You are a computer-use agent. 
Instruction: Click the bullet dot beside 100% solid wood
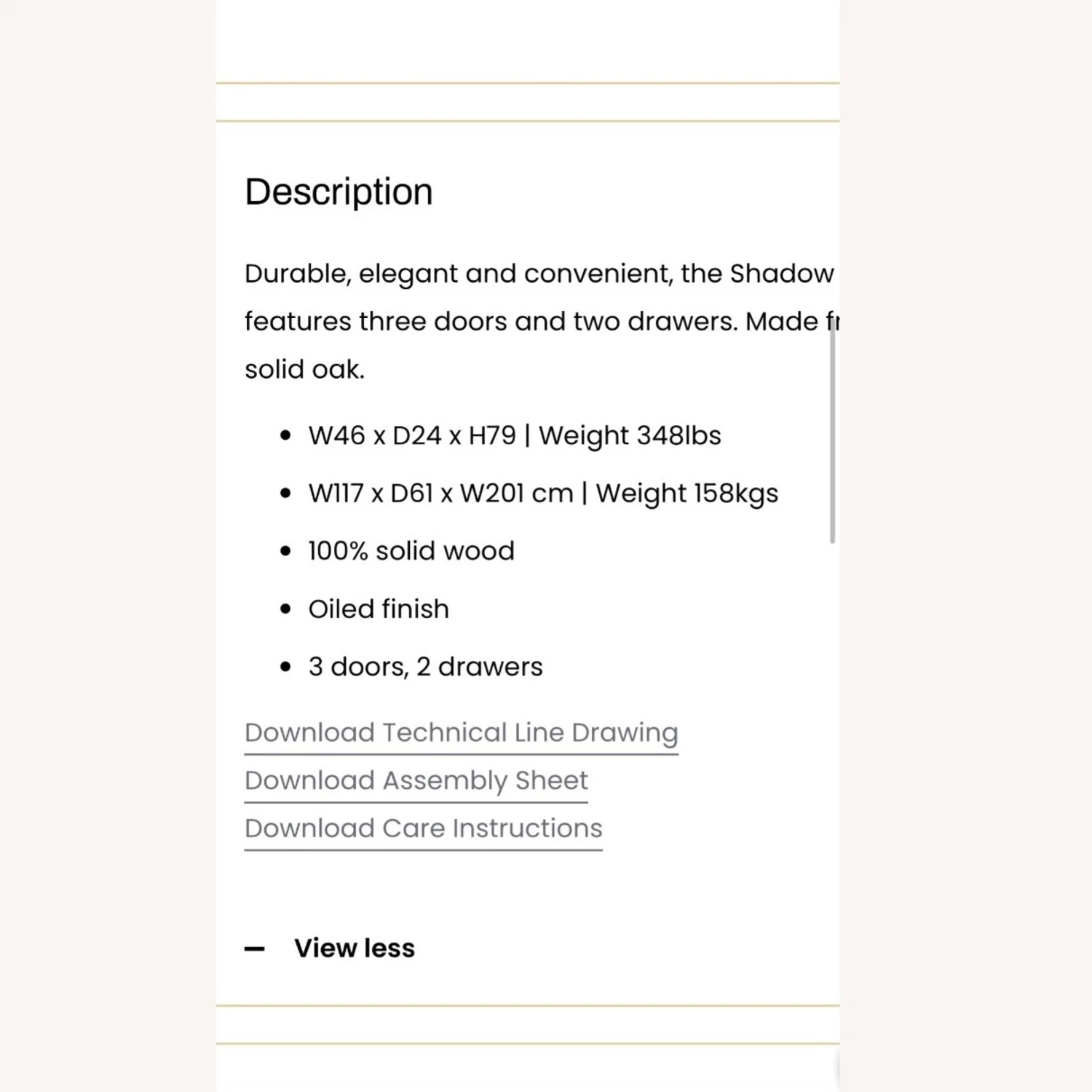pyautogui.click(x=285, y=551)
